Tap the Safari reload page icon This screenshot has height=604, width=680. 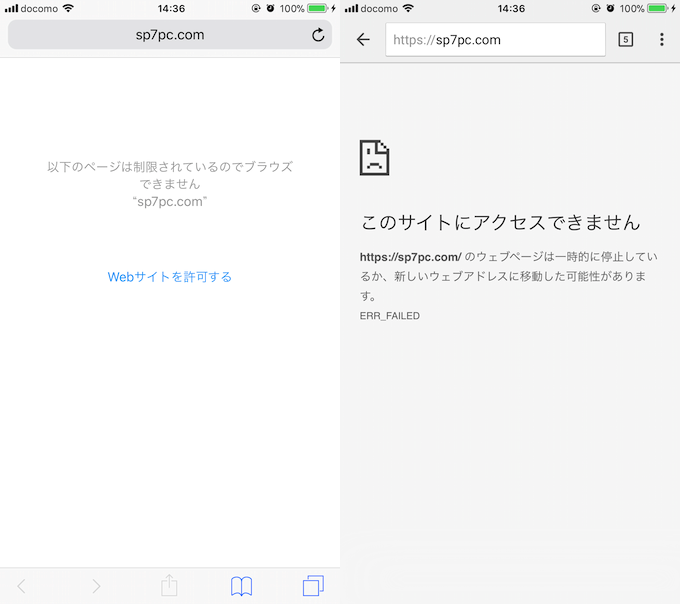pos(318,35)
